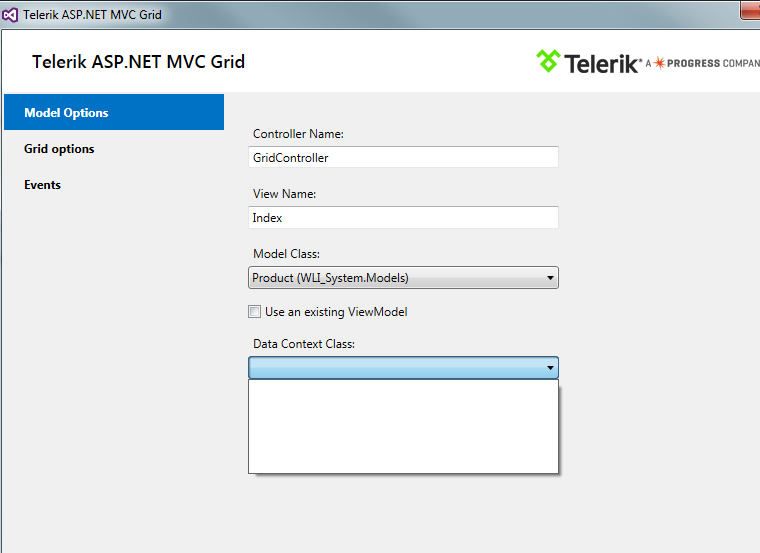
Task: Switch to Grid options section
Action: (x=59, y=149)
